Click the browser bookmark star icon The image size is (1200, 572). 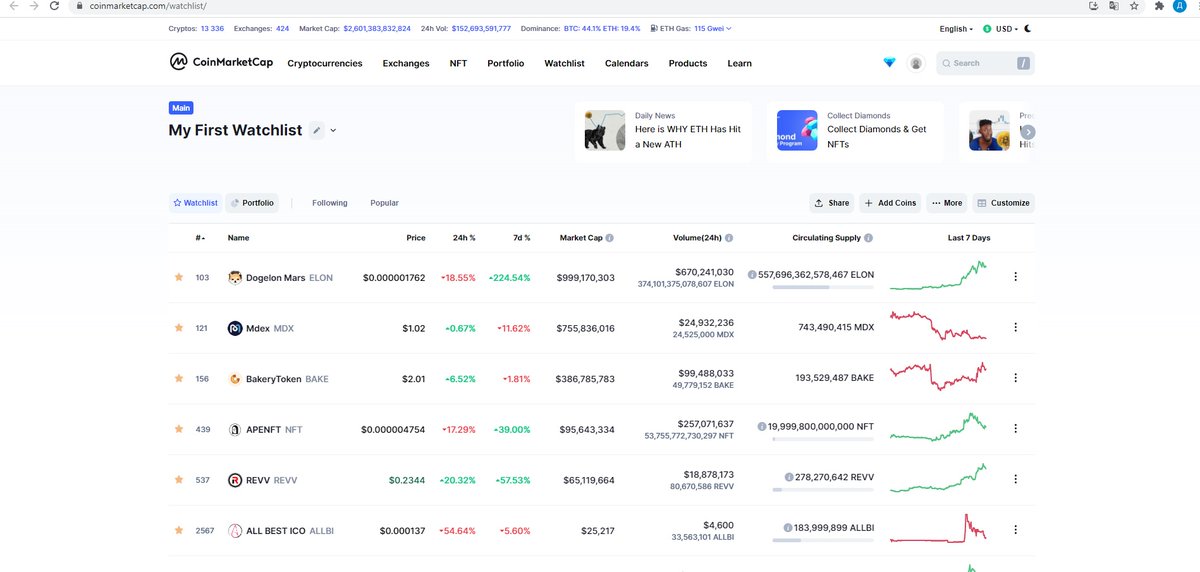pos(1134,6)
